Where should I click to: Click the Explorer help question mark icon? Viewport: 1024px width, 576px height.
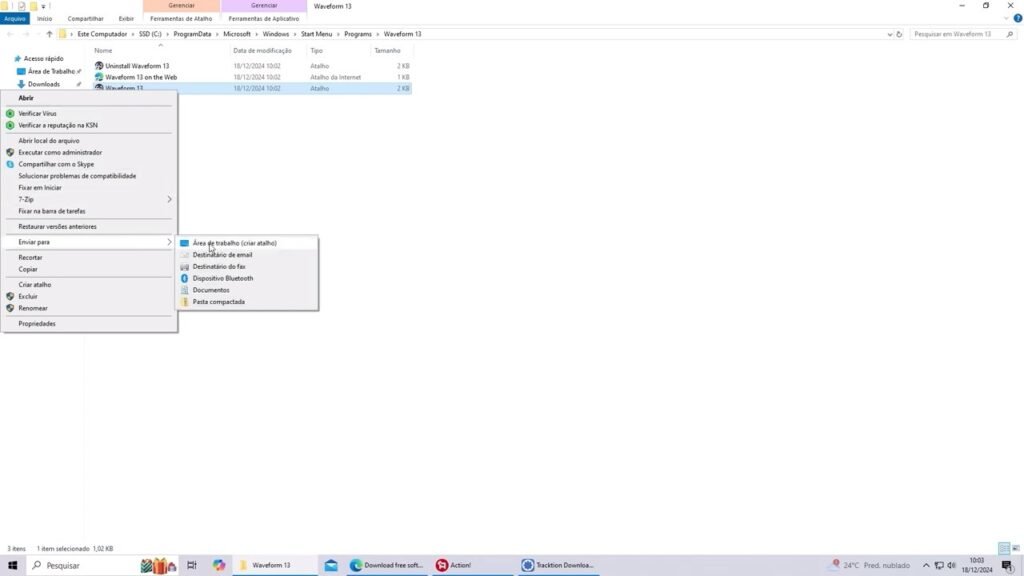pos(1017,18)
